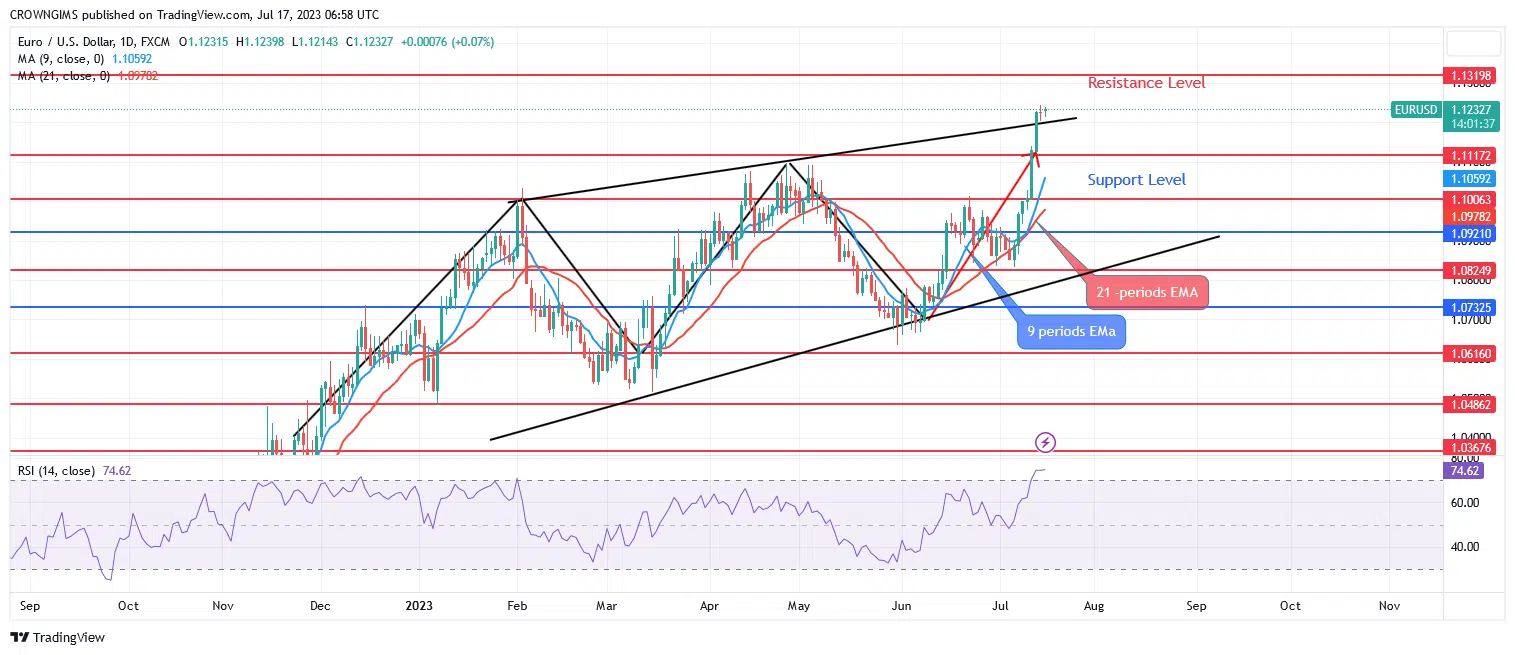Click the MA (9, close, 0) indicator legend
This screenshot has height=655, width=1515.
[x=59, y=59]
